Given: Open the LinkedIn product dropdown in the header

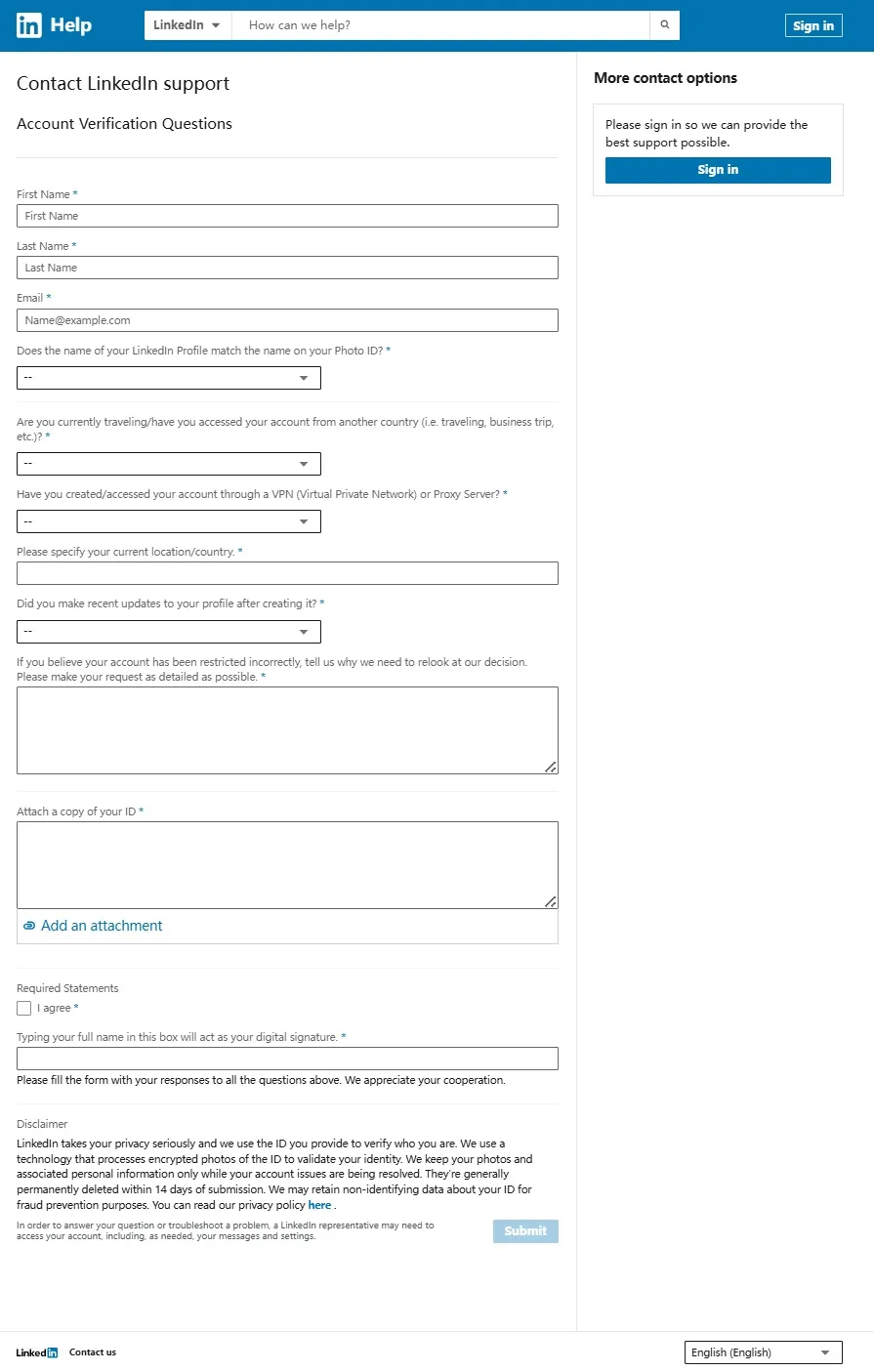Looking at the screenshot, I should pyautogui.click(x=187, y=25).
